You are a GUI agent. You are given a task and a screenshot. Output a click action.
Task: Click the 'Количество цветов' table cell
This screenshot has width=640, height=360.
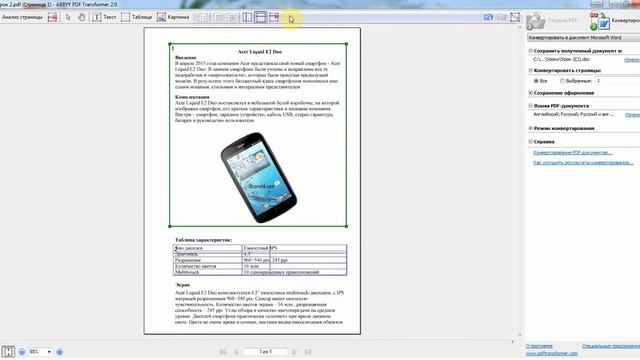click(207, 266)
